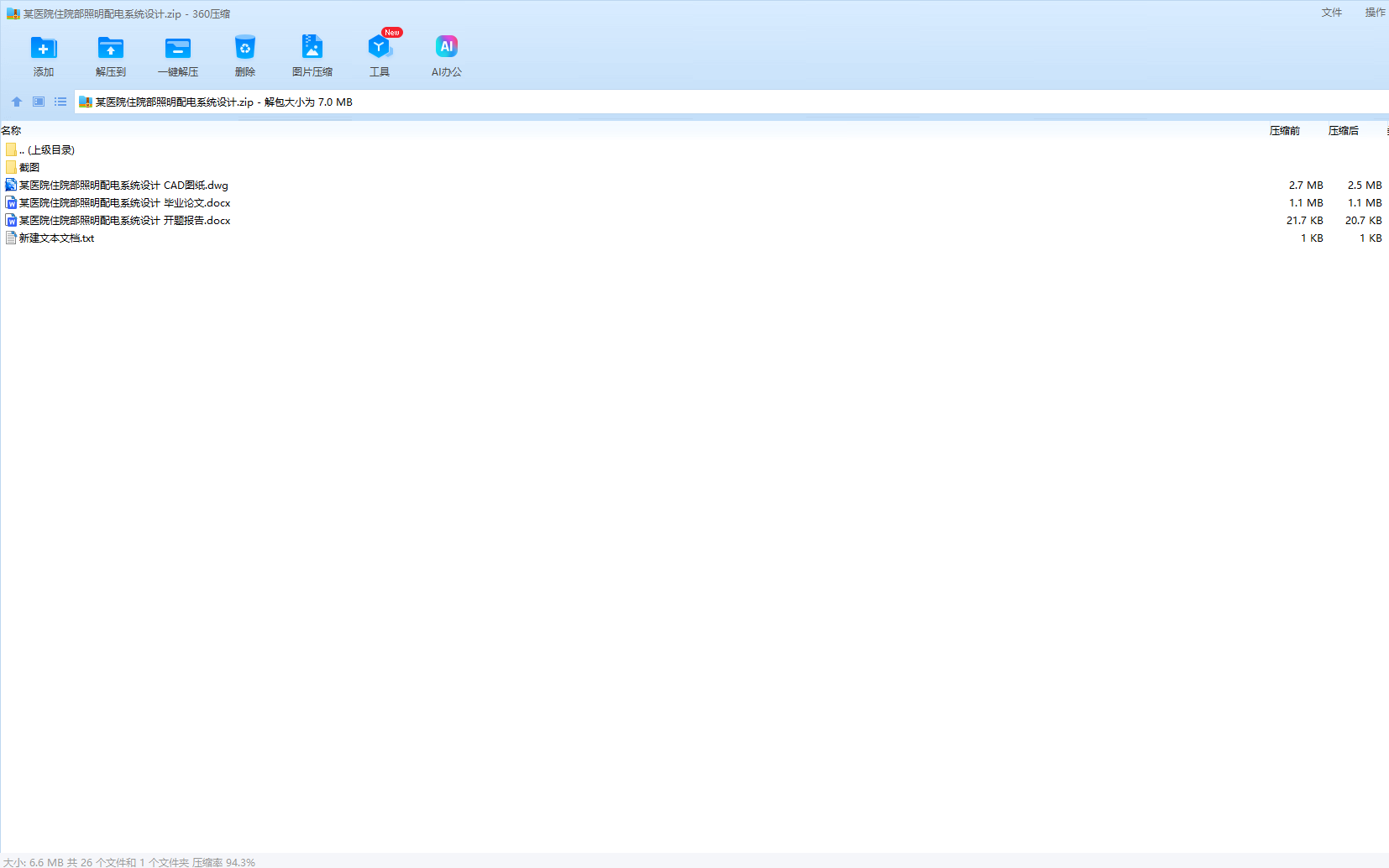Sort by the 压缩后 column header
This screenshot has width=1389, height=868.
1344,130
